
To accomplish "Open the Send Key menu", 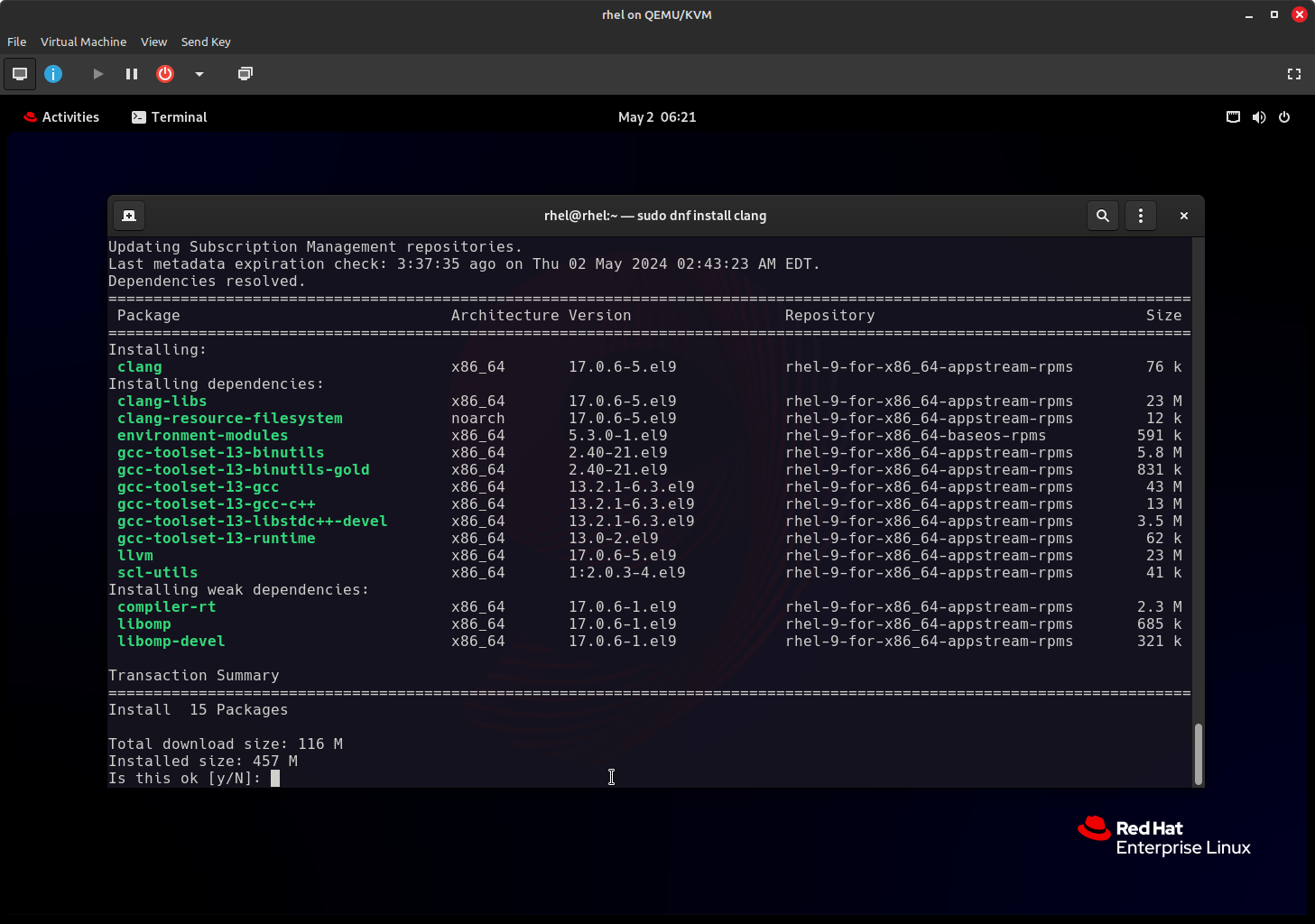I will tap(206, 42).
